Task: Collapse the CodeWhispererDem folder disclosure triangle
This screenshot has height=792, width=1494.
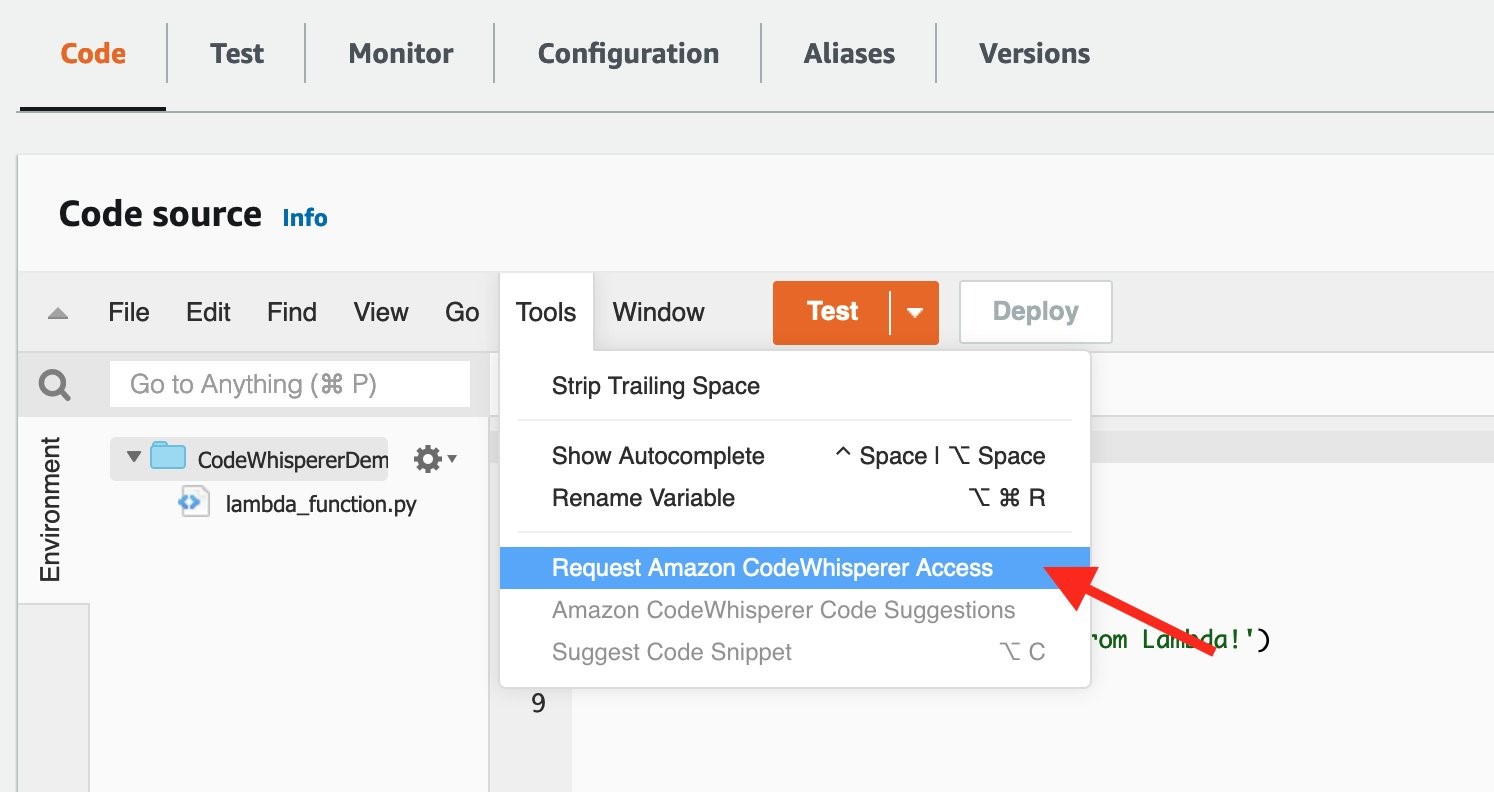Action: pos(133,458)
